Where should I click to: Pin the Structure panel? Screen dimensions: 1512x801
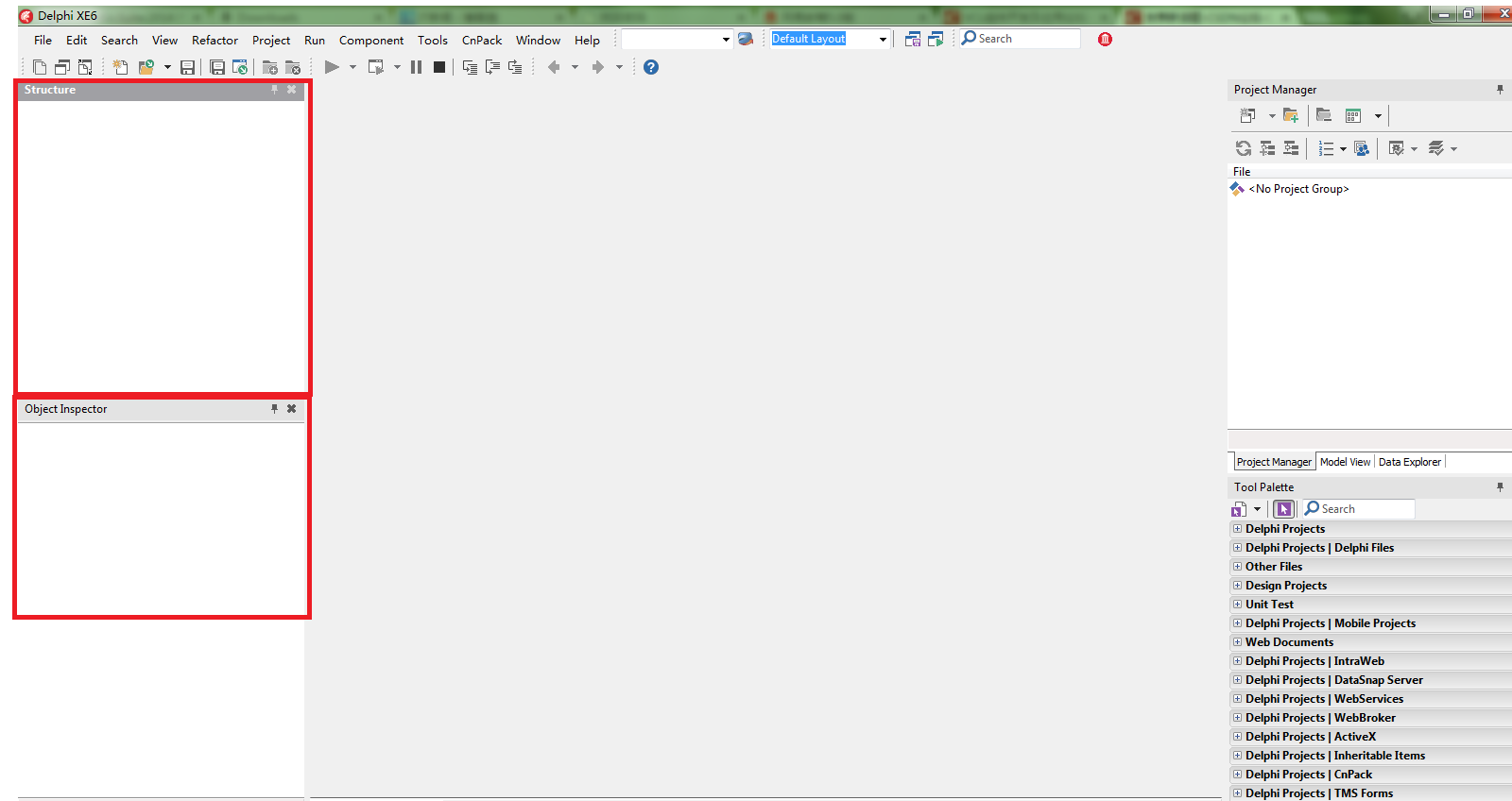click(275, 90)
